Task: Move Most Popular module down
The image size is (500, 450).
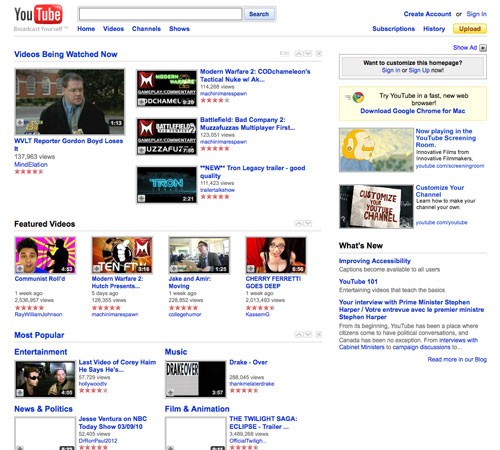Action: (x=308, y=334)
